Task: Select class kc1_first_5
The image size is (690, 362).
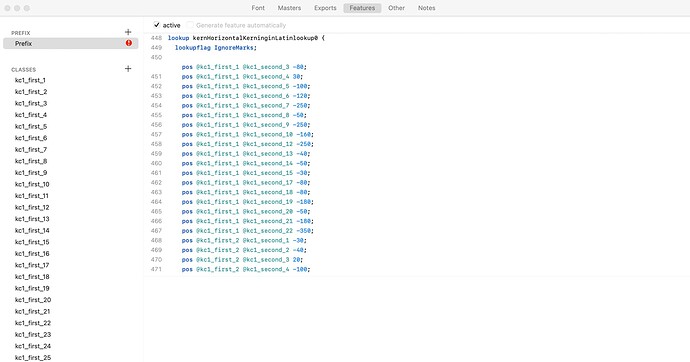Action: click(31, 126)
